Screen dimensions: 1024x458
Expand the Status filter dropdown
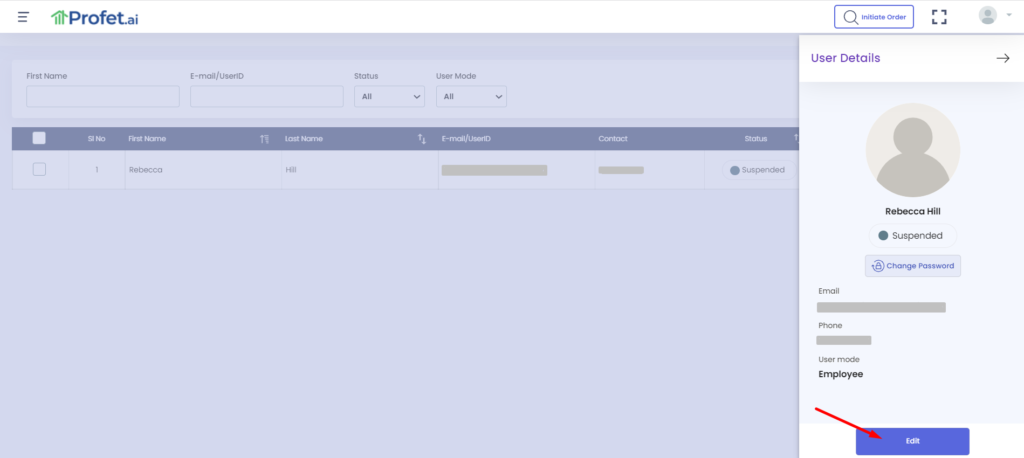coord(389,97)
